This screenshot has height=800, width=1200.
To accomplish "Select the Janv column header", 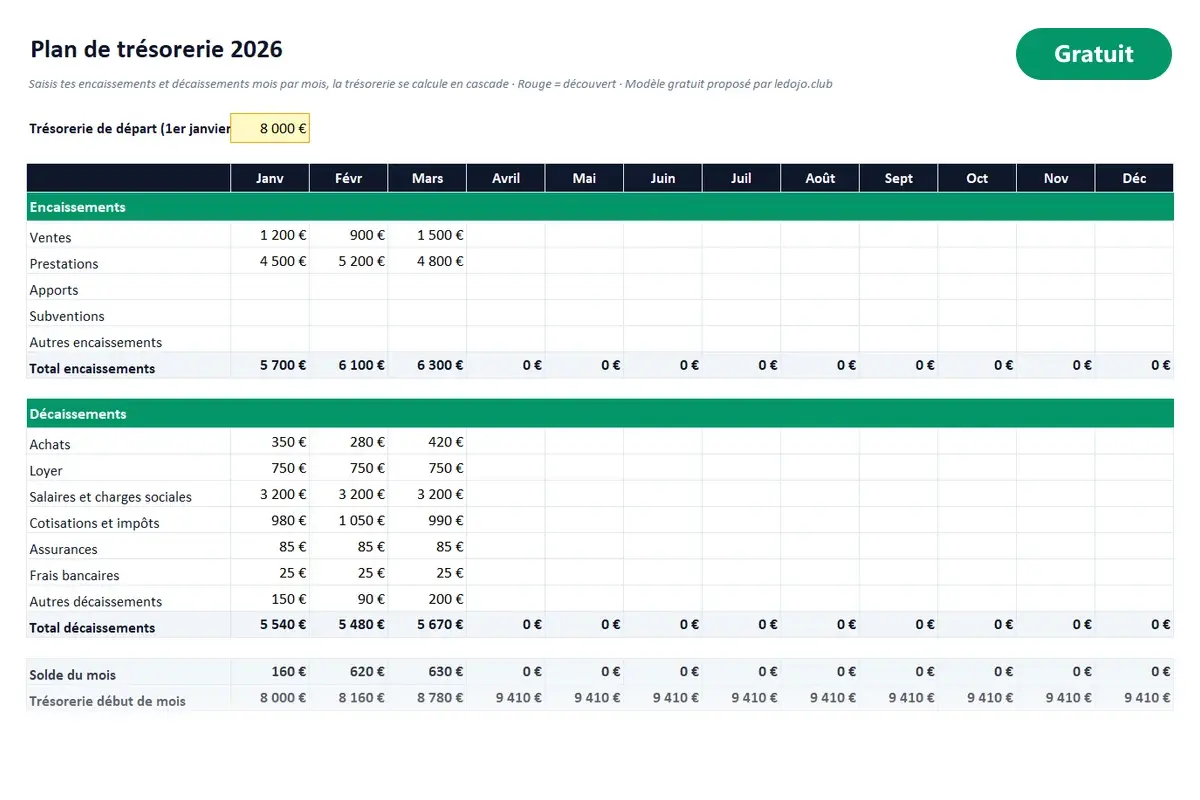I will click(x=270, y=178).
